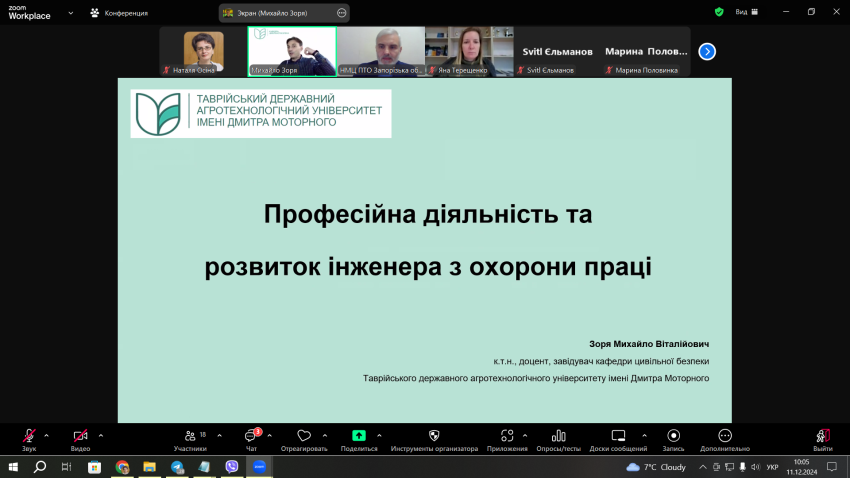Select Яна Терещенко video thumbnail
Viewport: 850px width, 478px height.
click(469, 51)
